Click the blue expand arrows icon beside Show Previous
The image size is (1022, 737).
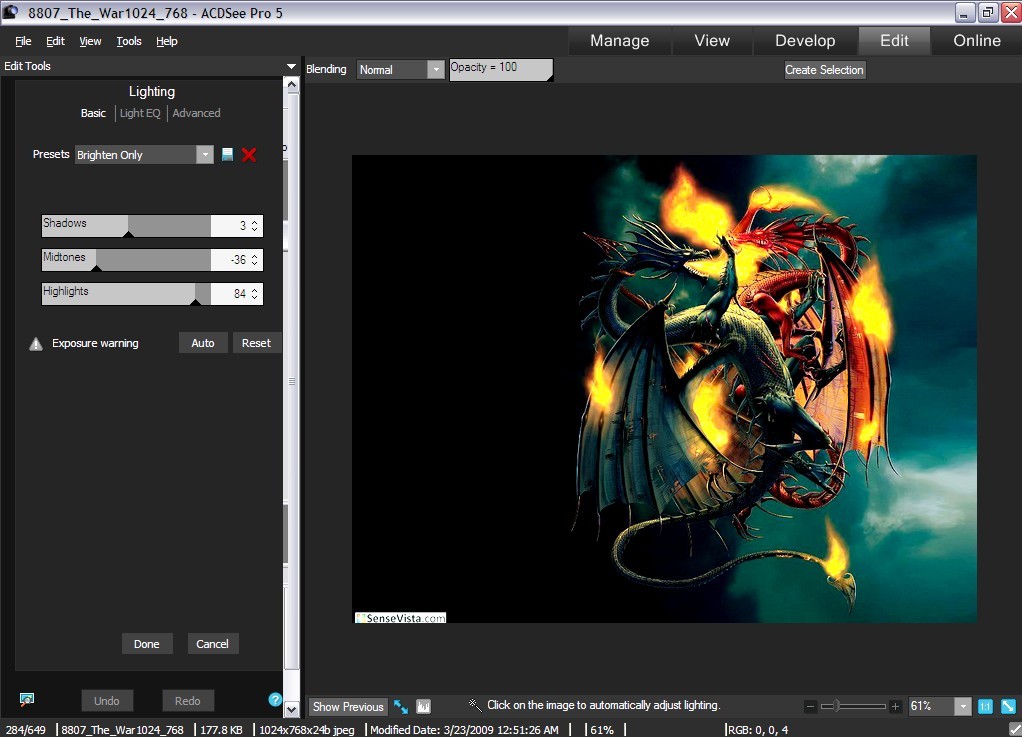[x=400, y=706]
